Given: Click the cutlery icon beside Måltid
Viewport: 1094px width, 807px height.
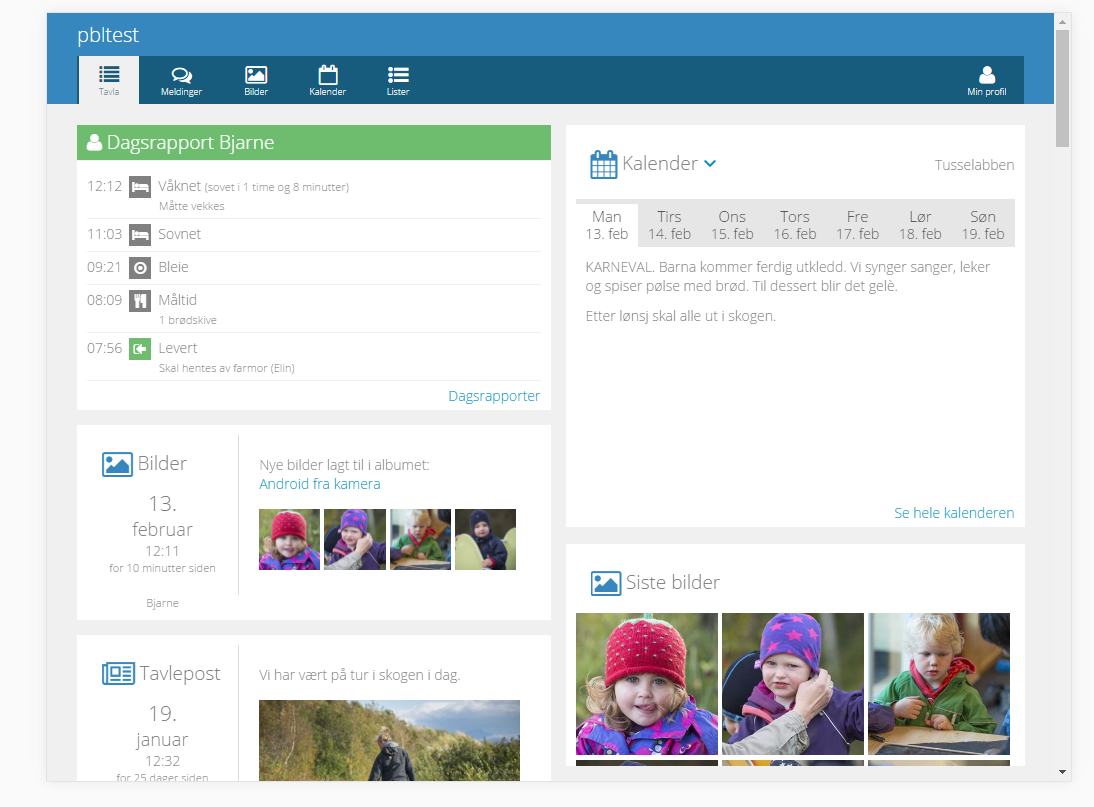Looking at the screenshot, I should coord(140,301).
